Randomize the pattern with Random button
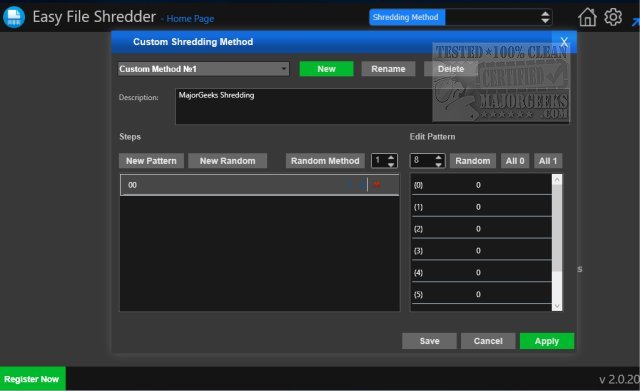Screen dimensions: 640x391 pyautogui.click(x=473, y=161)
